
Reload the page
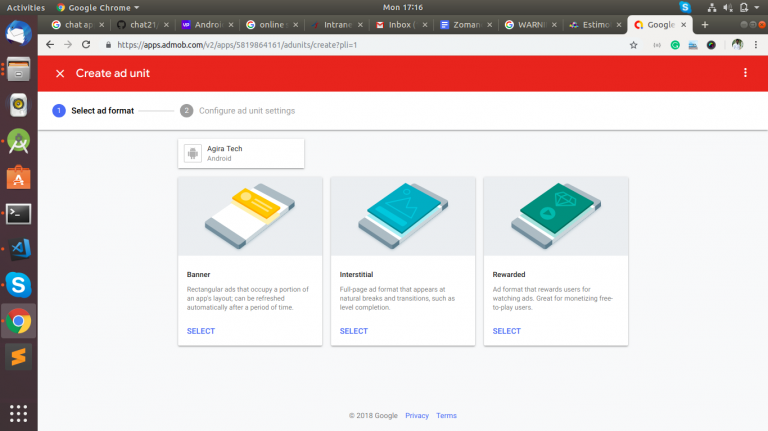86,45
